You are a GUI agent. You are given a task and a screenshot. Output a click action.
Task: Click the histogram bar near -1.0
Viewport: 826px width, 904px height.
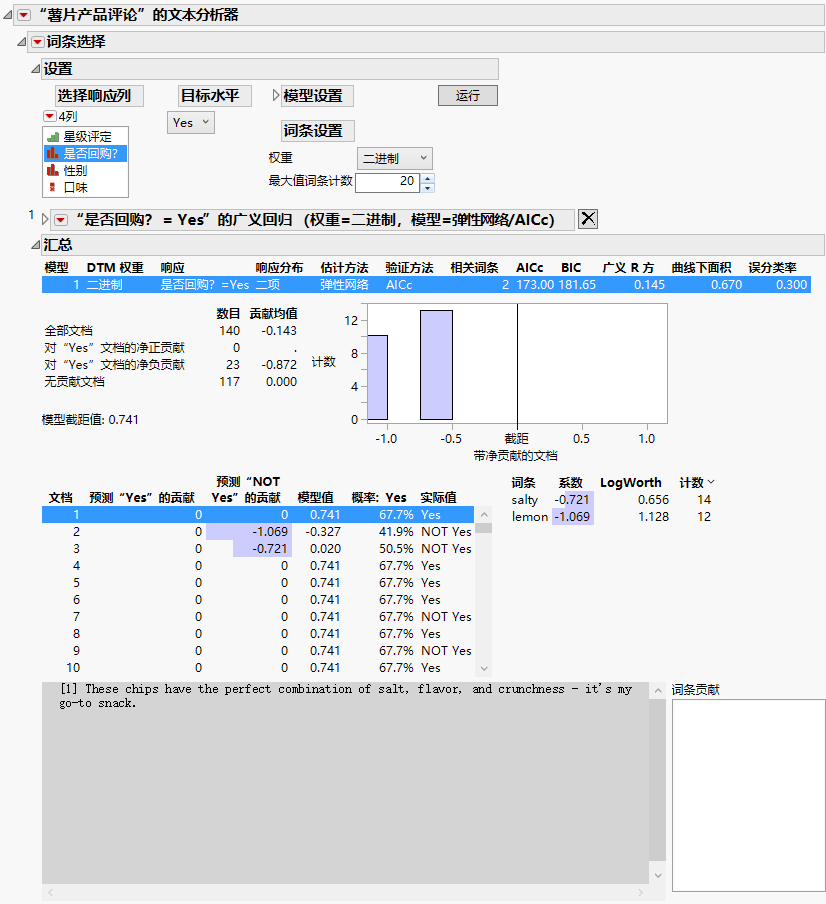tap(378, 377)
